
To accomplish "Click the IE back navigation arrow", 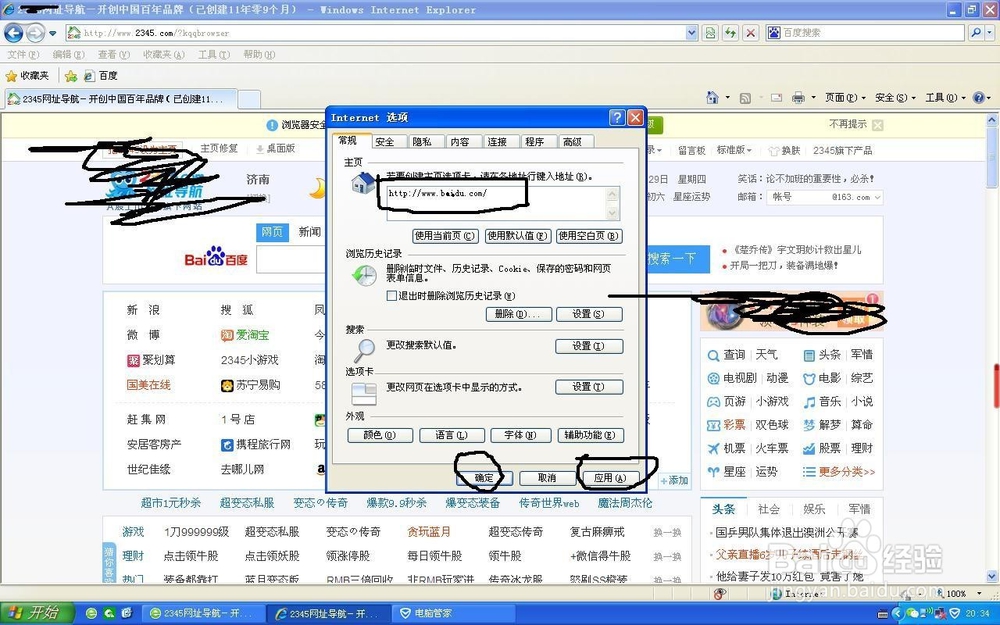I will point(14,33).
